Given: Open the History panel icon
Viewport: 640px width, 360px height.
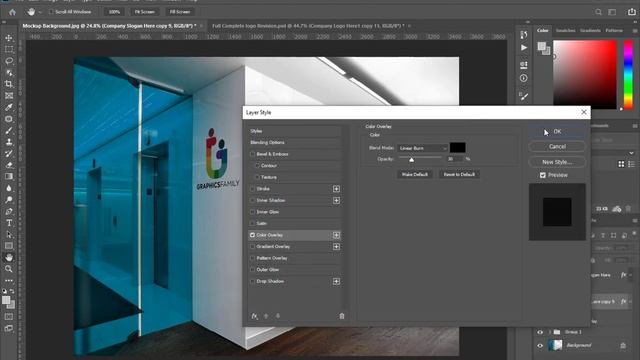Looking at the screenshot, I should (524, 35).
